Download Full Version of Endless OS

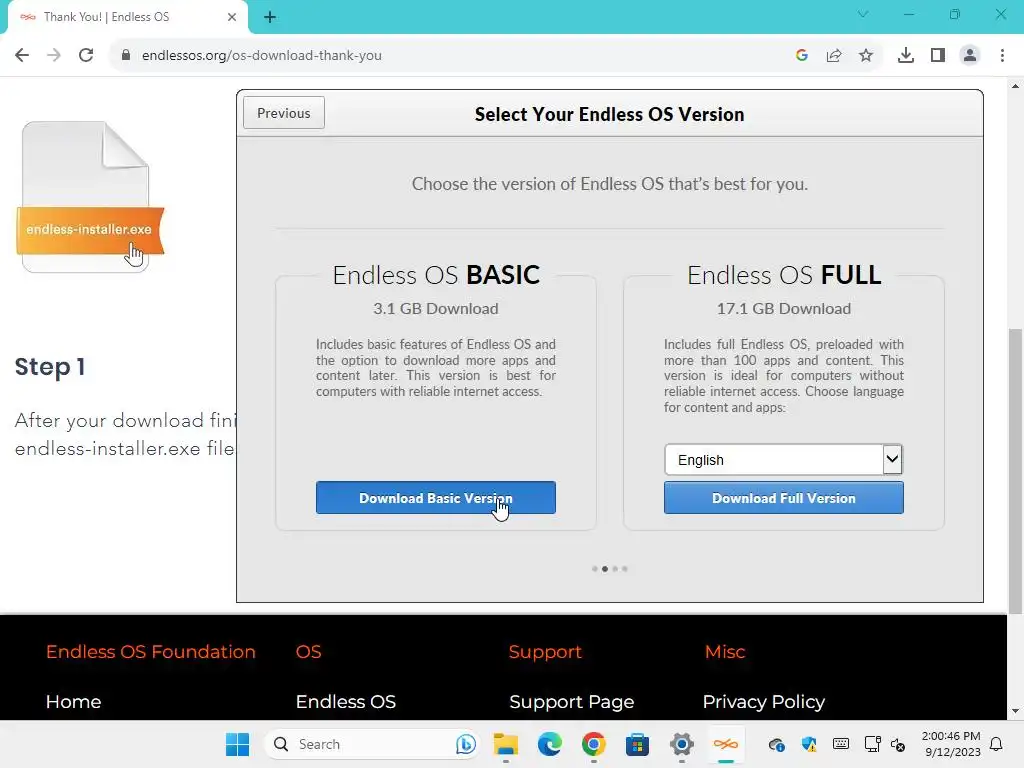point(784,498)
